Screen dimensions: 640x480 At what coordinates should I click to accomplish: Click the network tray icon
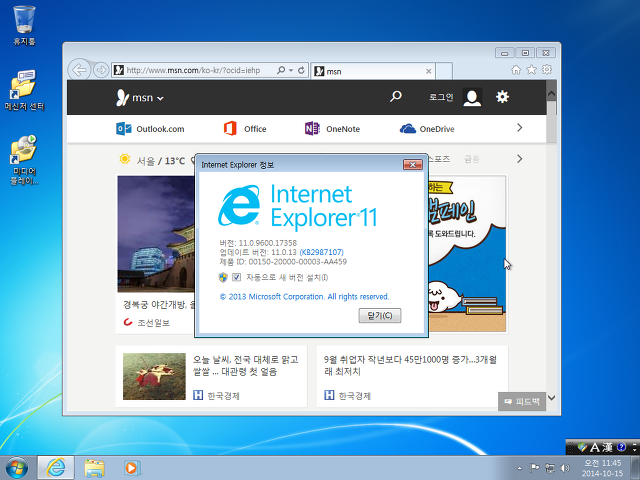[550, 468]
